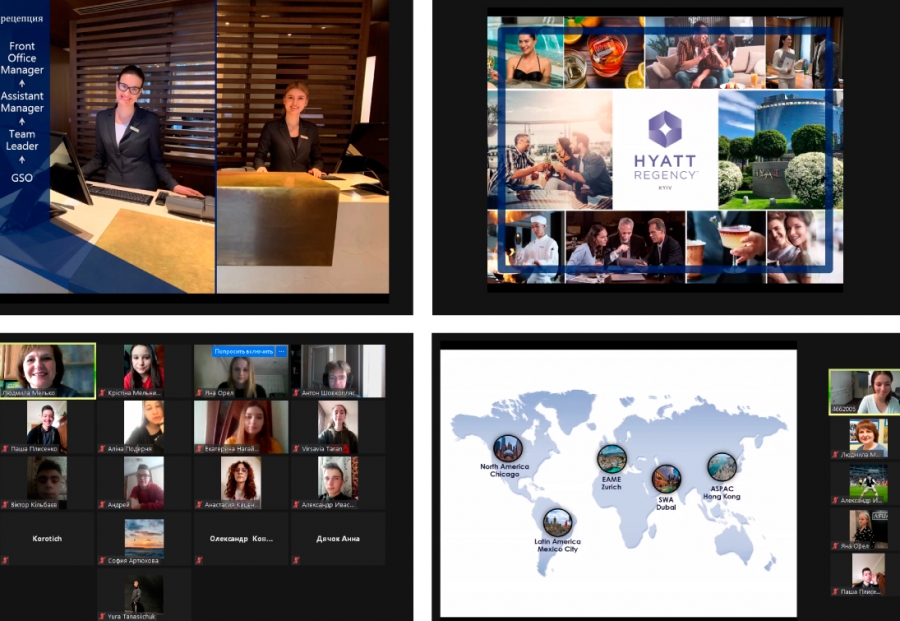Click the GSO text on slide
Screen dimensions: 900x621
coord(22,178)
